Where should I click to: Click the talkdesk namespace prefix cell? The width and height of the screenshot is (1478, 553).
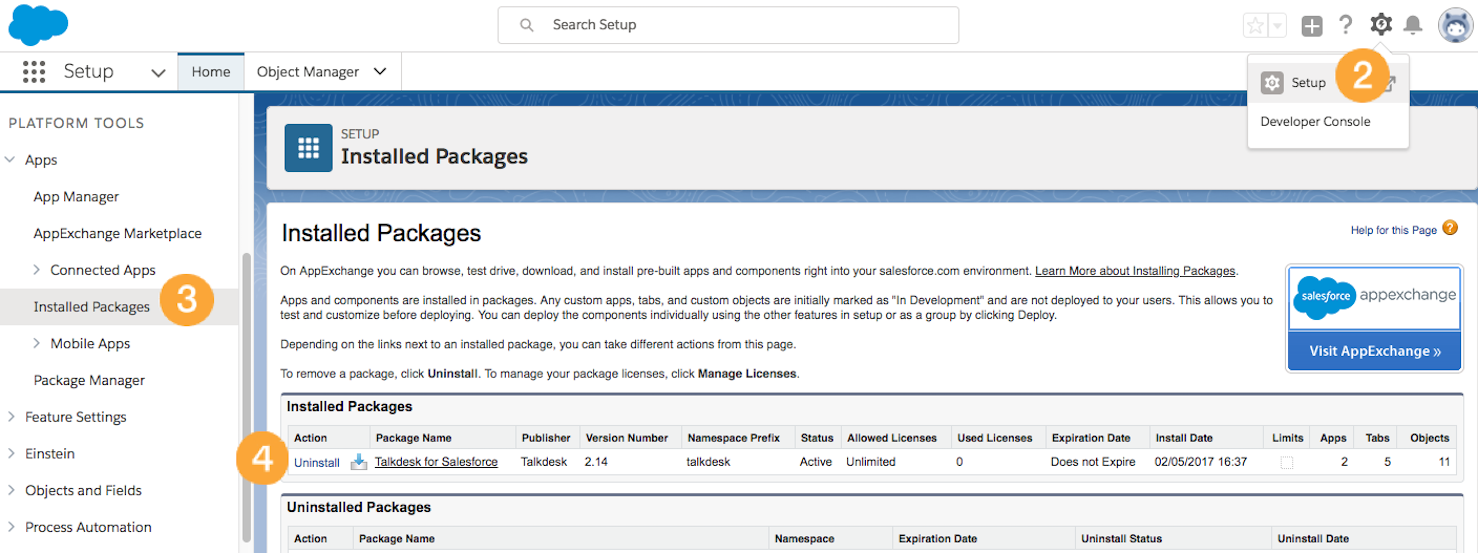coord(708,462)
